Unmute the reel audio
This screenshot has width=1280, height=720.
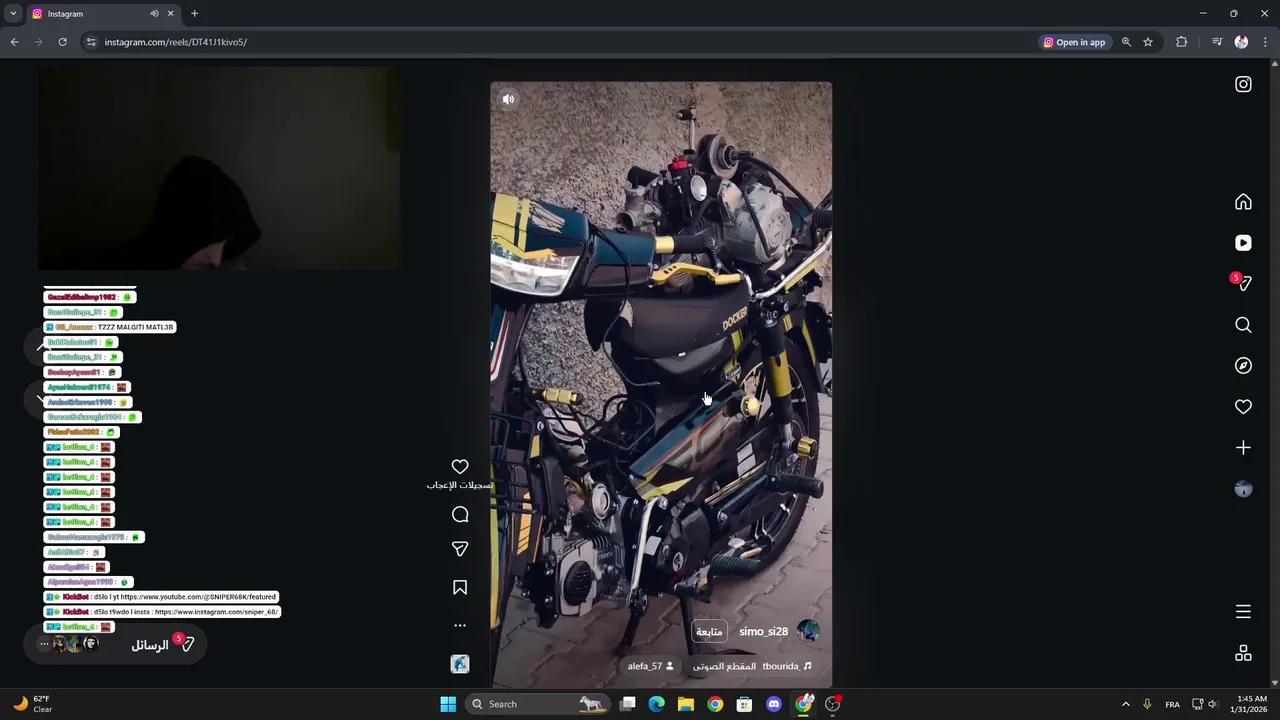tap(508, 98)
